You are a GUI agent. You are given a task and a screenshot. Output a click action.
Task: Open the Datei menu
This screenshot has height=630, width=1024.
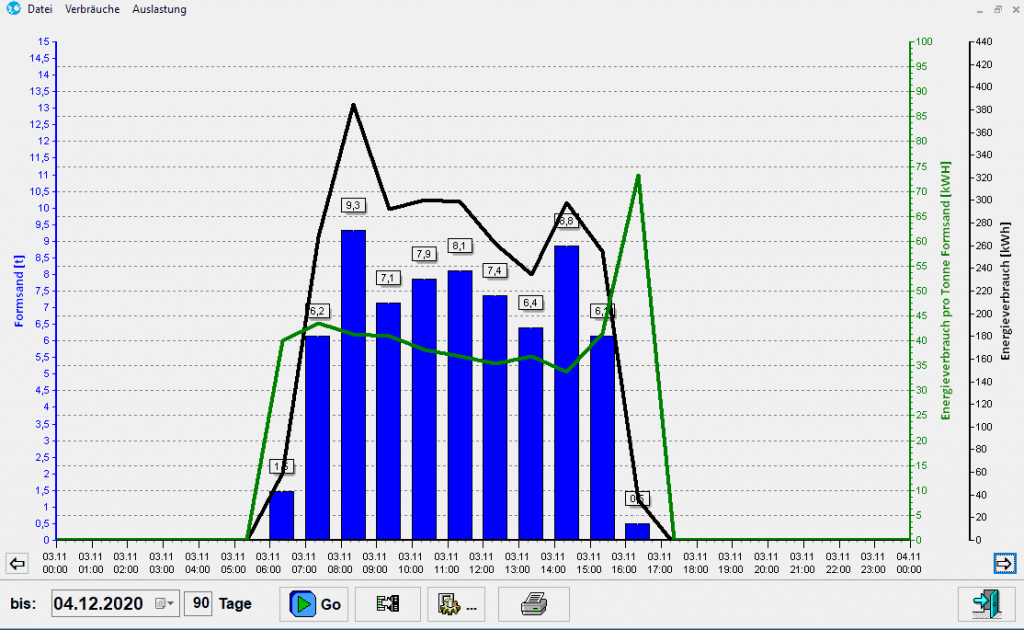(41, 9)
